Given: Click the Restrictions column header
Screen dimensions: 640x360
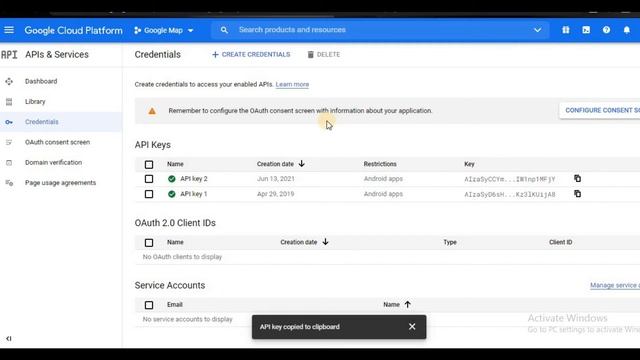Looking at the screenshot, I should click(x=380, y=164).
